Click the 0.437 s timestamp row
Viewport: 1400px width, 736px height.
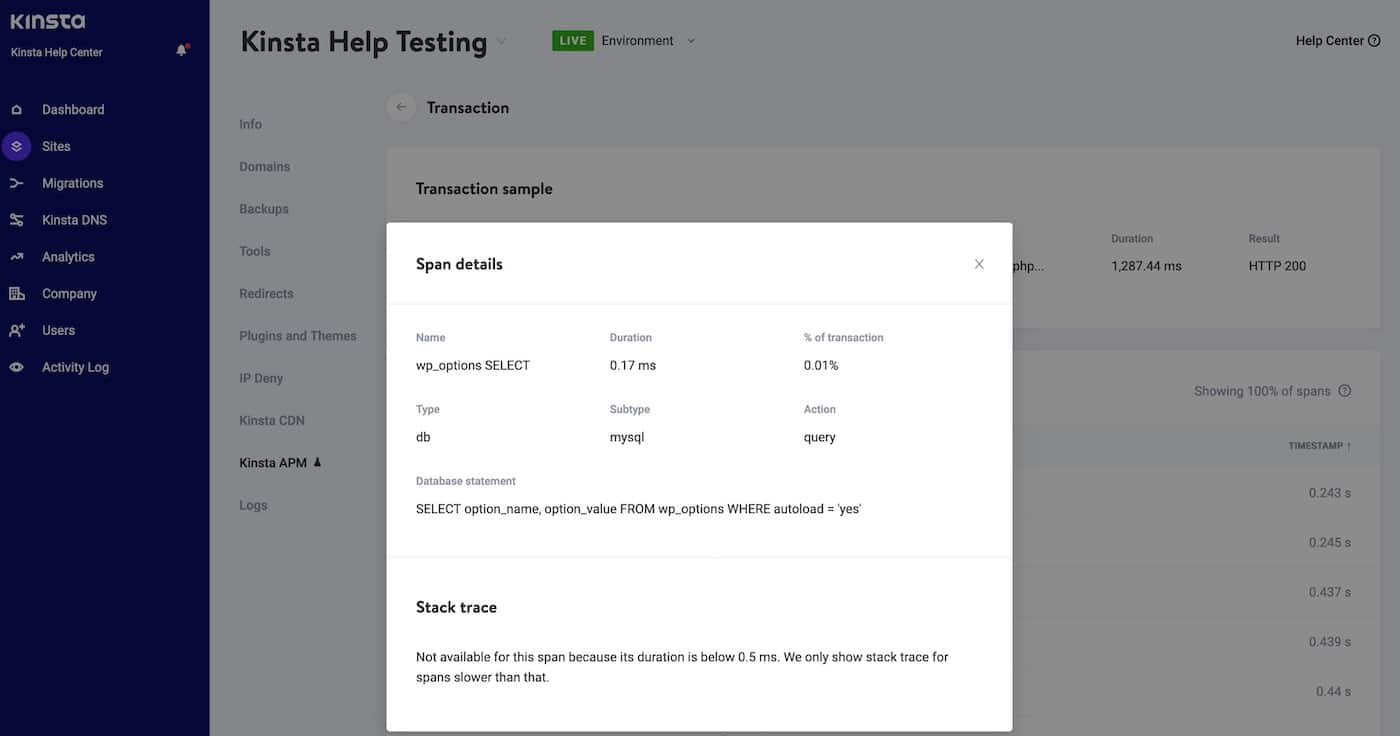click(1330, 592)
